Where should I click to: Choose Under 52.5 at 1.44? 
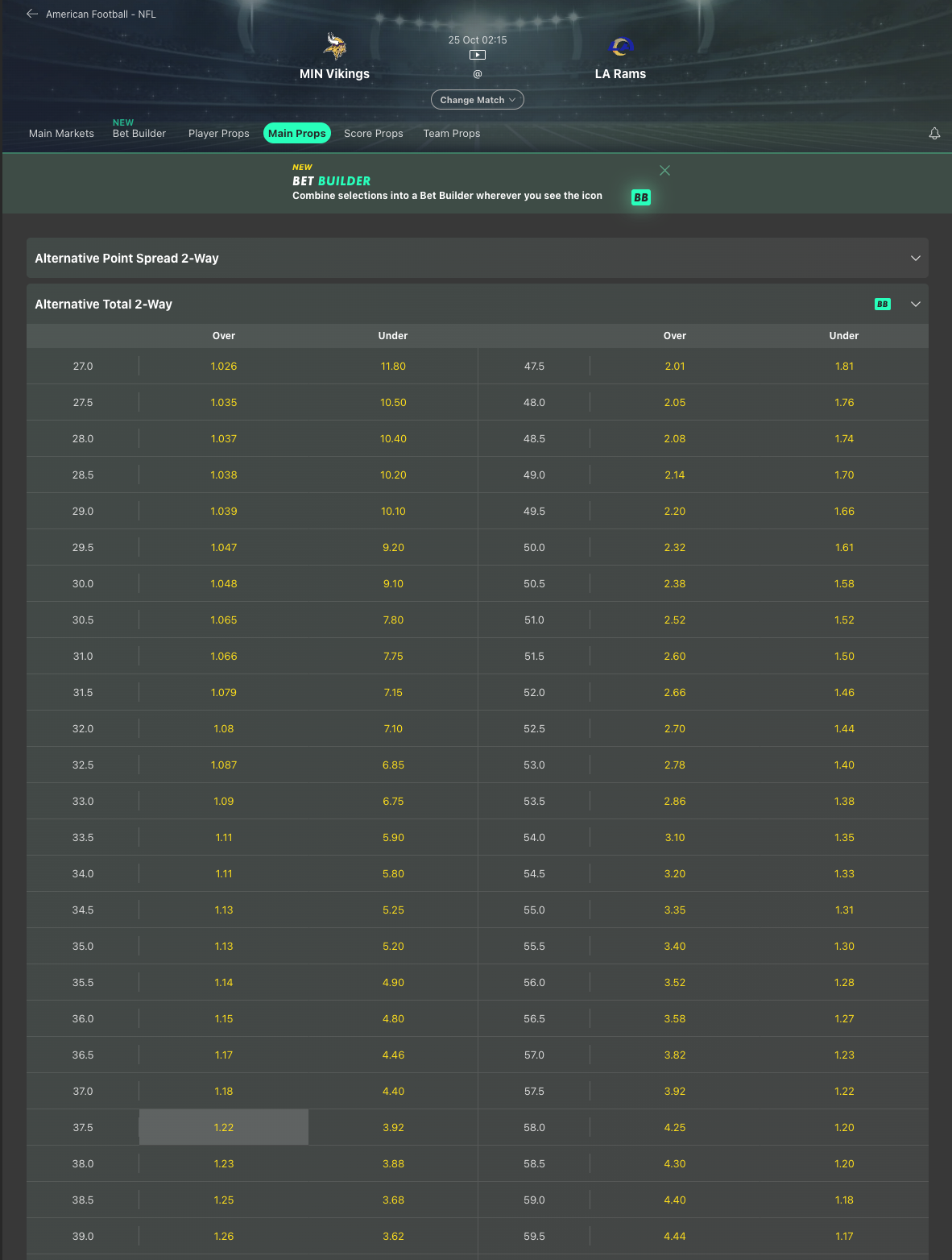844,728
